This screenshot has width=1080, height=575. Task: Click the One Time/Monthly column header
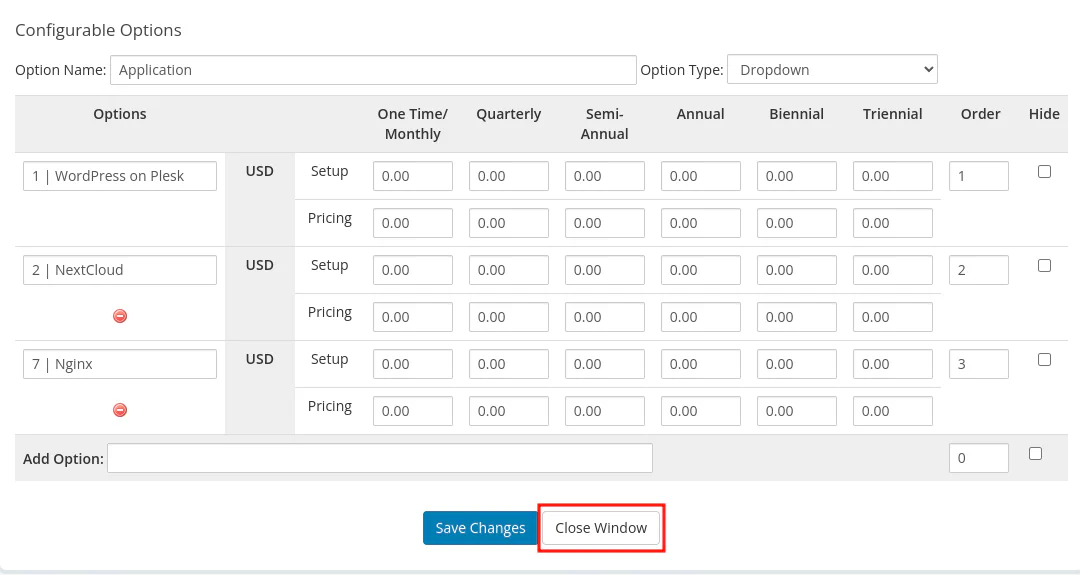(x=413, y=124)
